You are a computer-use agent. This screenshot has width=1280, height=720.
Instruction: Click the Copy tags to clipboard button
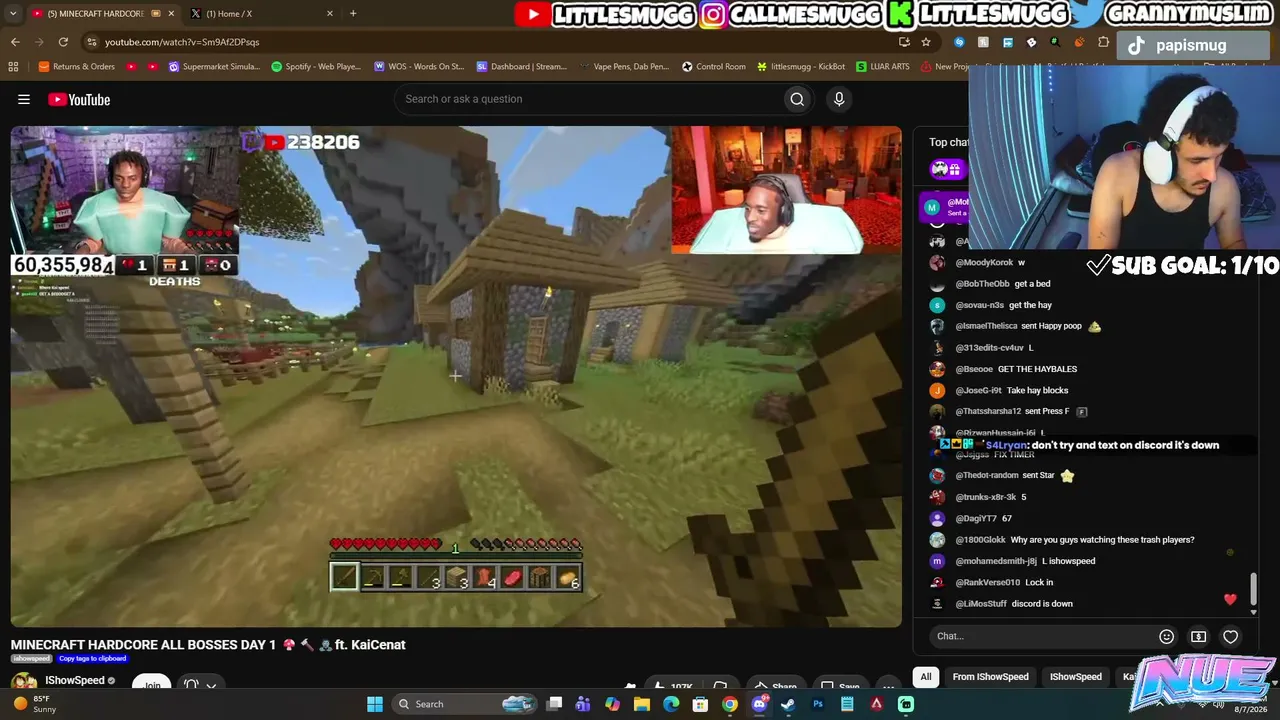click(92, 659)
